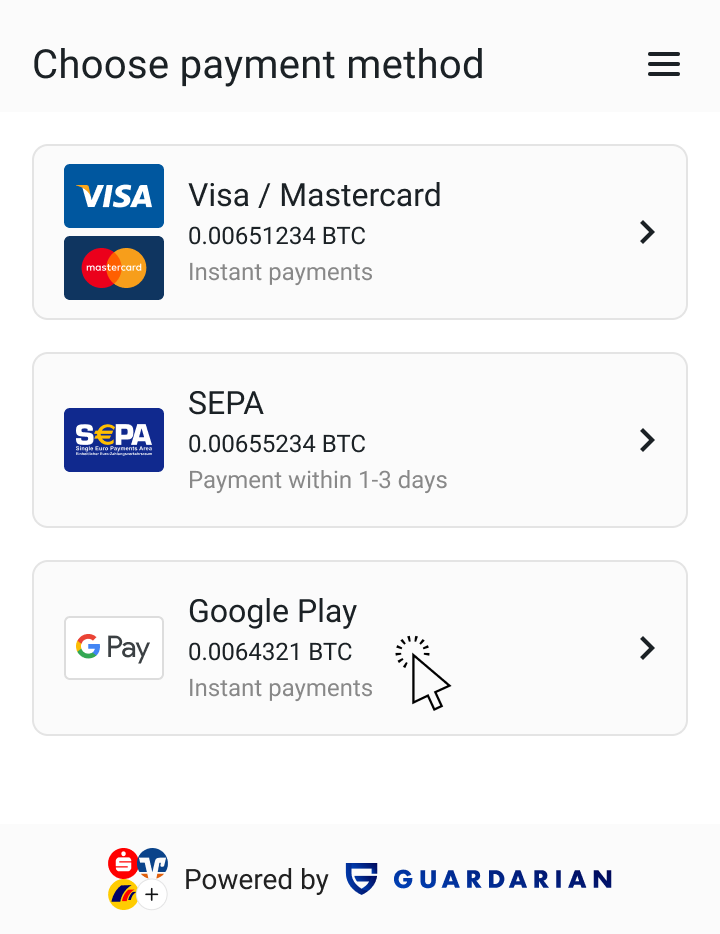Open the GUARDARIAN brand link
The image size is (720, 934).
coord(502,880)
